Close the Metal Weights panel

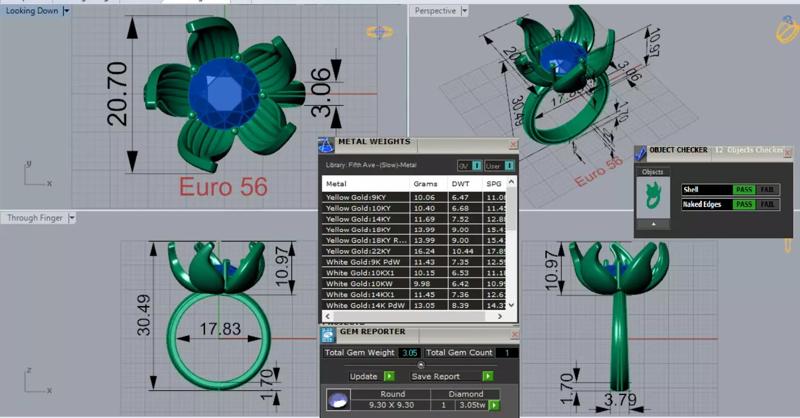click(513, 145)
